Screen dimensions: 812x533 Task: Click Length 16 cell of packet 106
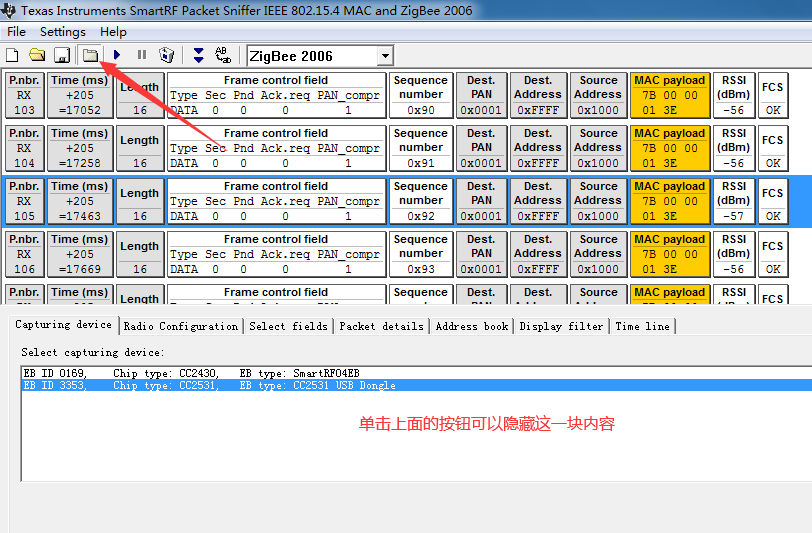click(140, 254)
